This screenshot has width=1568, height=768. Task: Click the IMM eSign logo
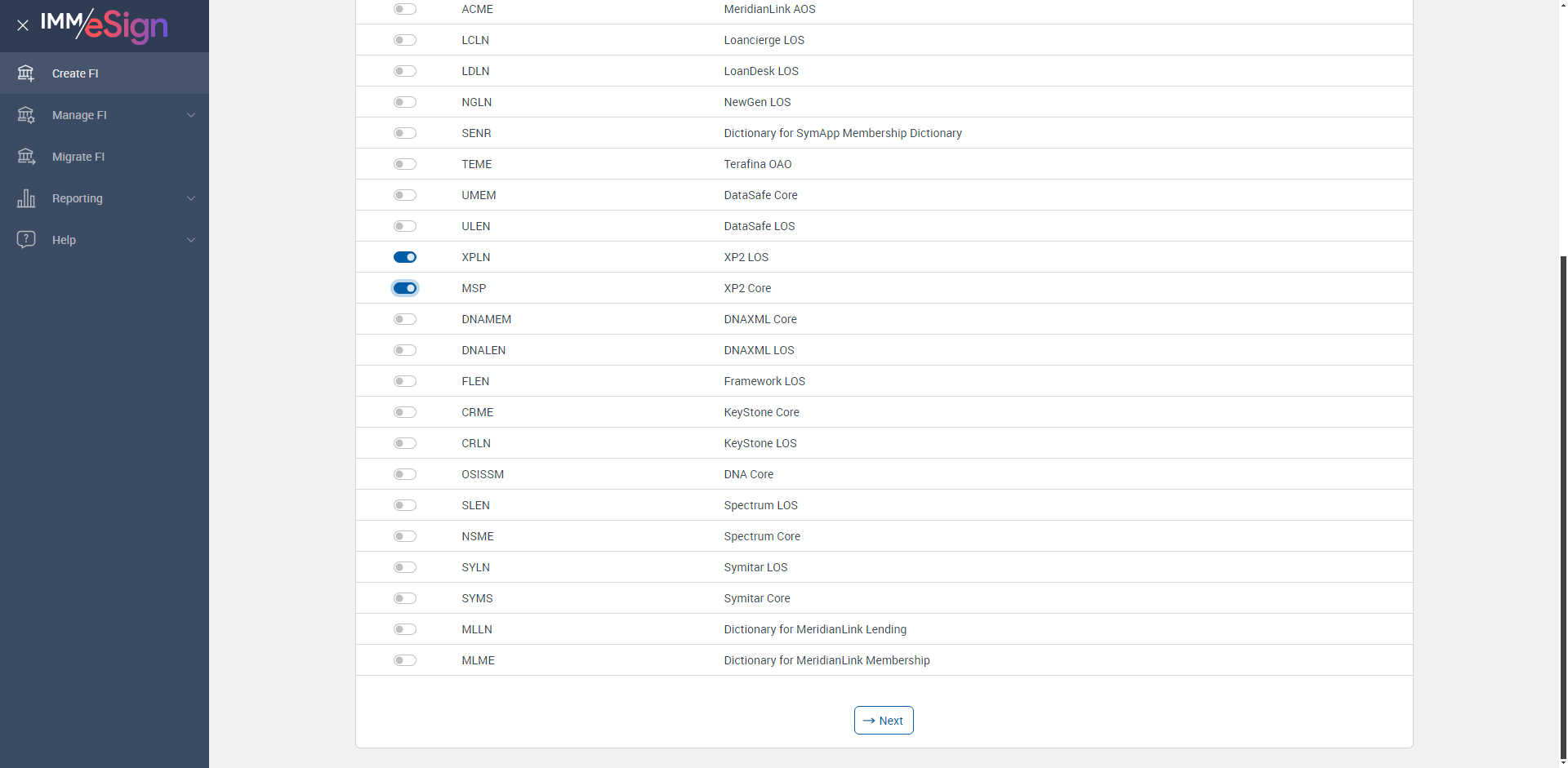(105, 25)
